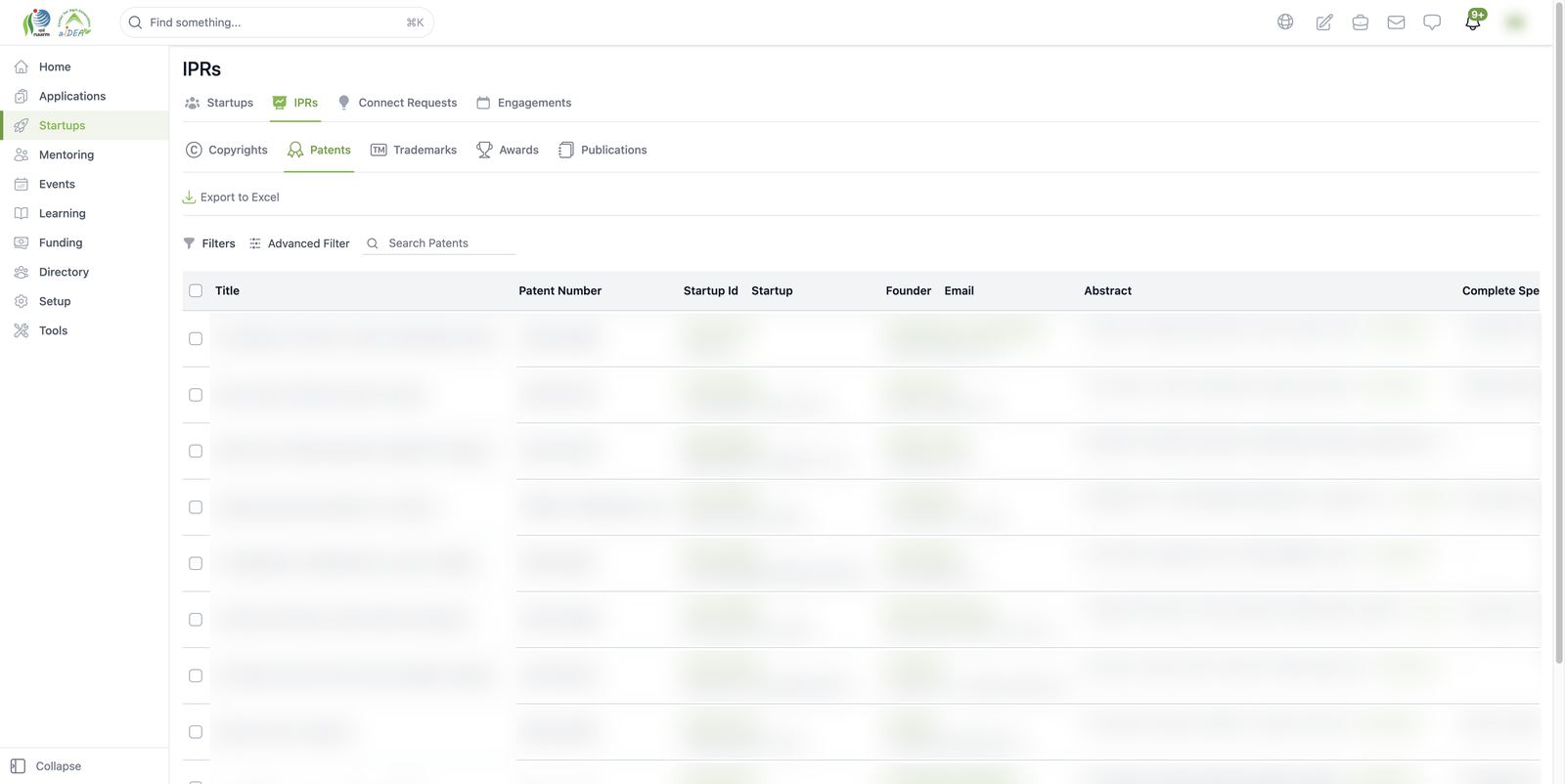Focus the Find something search box

(277, 22)
